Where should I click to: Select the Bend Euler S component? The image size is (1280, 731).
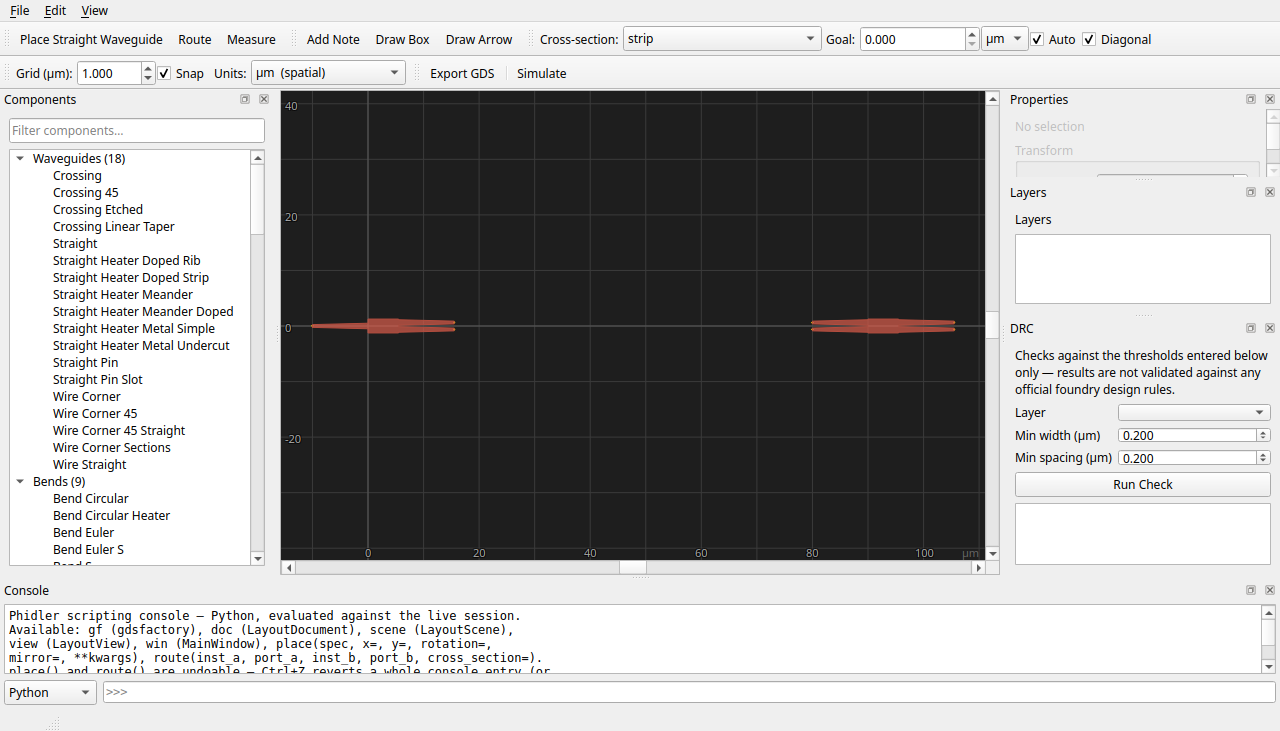[x=88, y=550]
